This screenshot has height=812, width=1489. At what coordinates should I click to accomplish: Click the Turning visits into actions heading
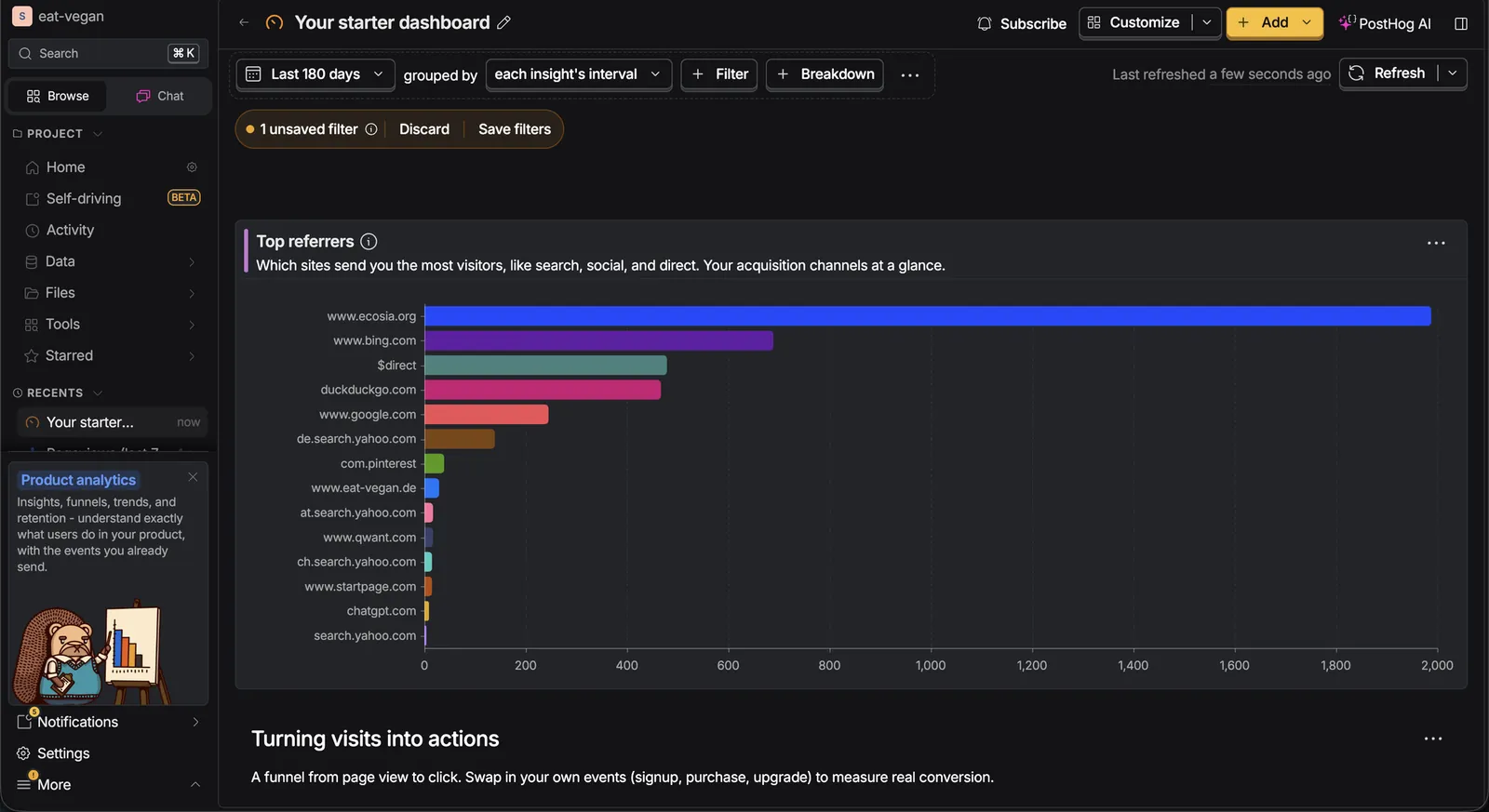tap(375, 739)
